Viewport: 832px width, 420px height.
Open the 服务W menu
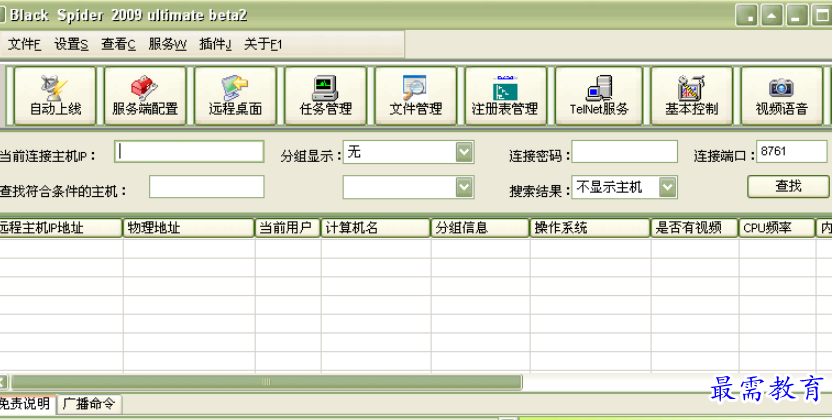pyautogui.click(x=167, y=45)
